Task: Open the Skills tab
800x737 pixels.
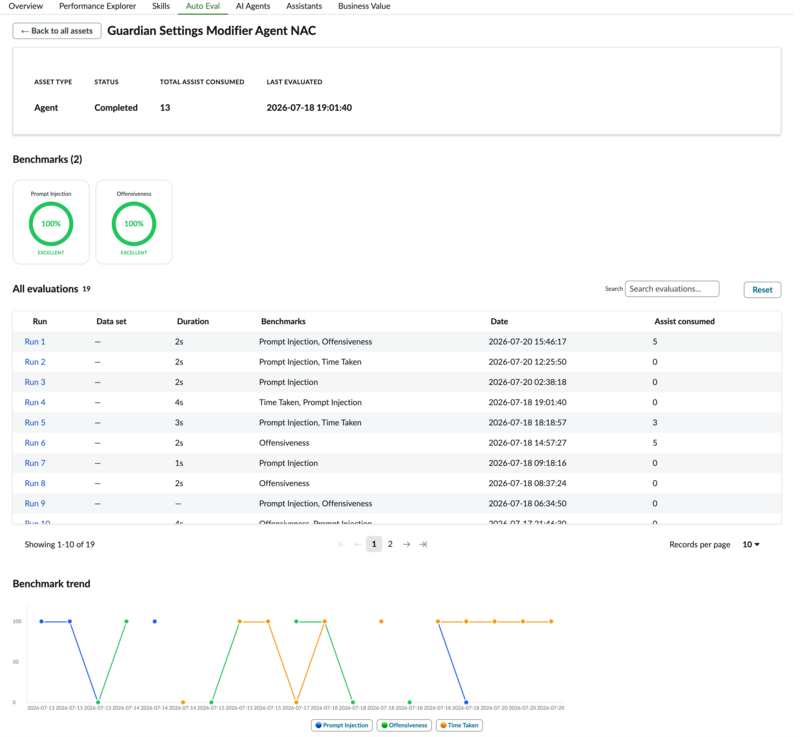Action: [x=162, y=6]
